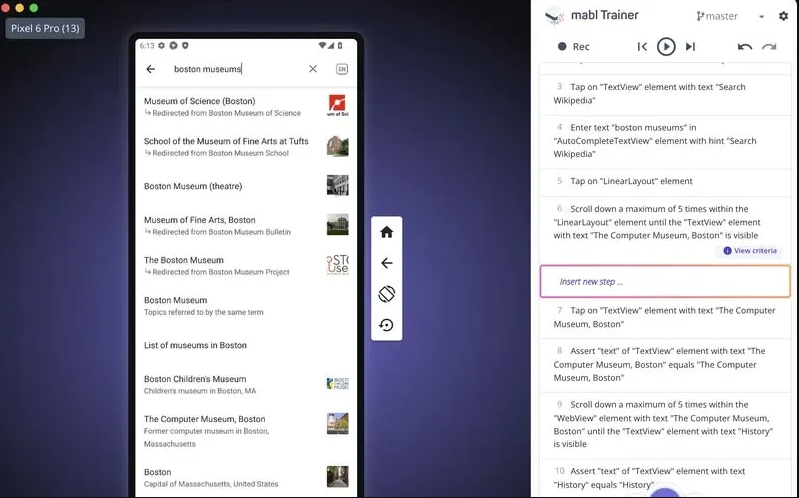Play the trainer steps

pyautogui.click(x=666, y=46)
